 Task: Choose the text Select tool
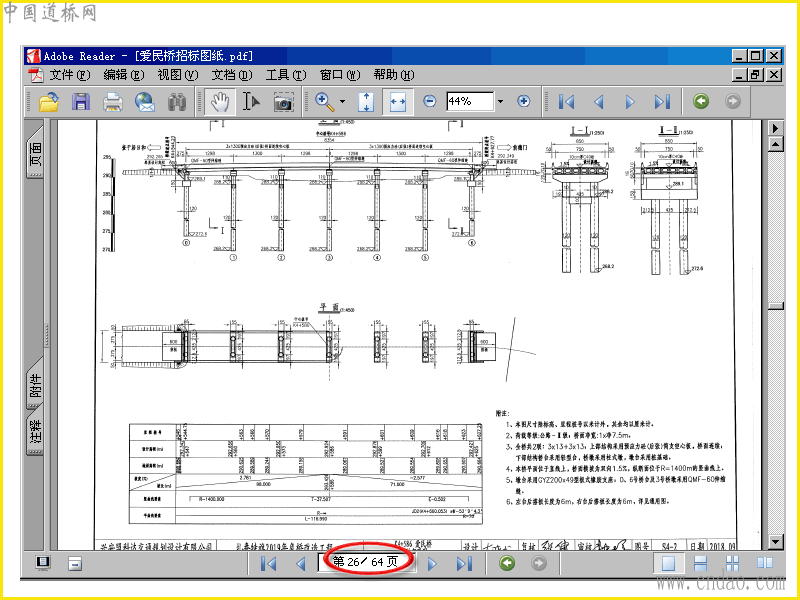click(x=251, y=102)
